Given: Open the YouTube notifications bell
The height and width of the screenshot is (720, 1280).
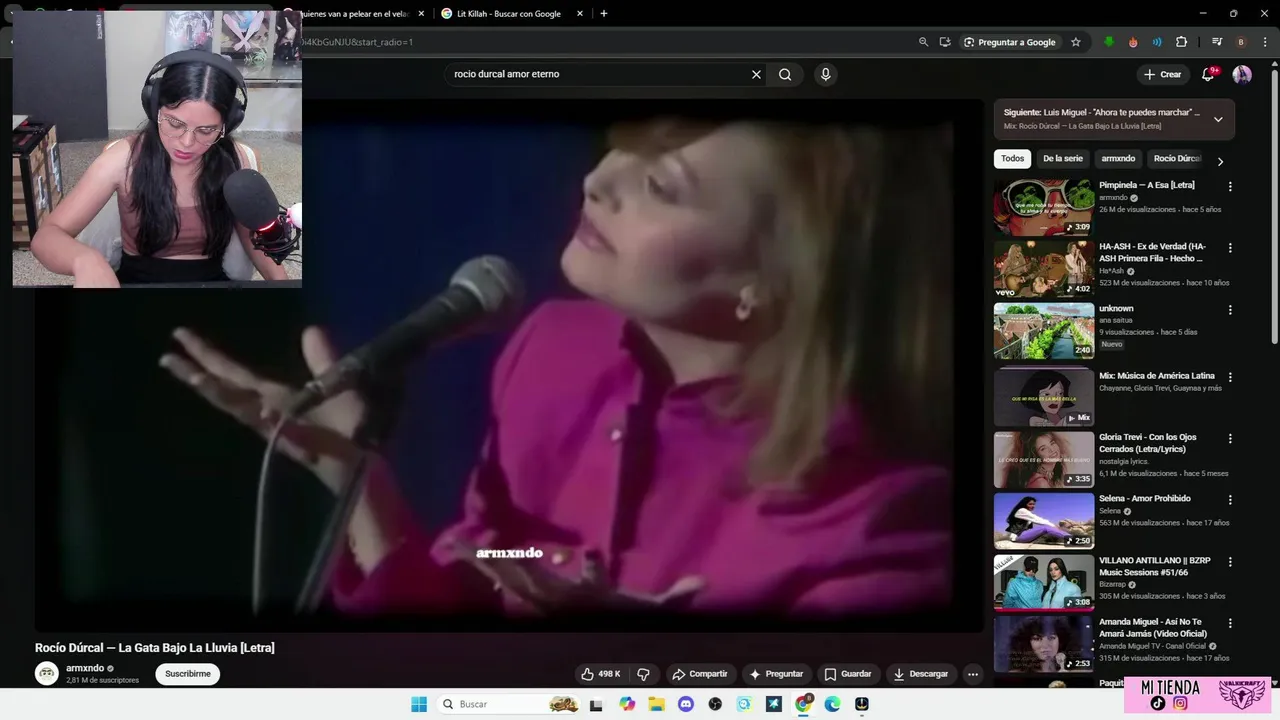Looking at the screenshot, I should point(1208,74).
